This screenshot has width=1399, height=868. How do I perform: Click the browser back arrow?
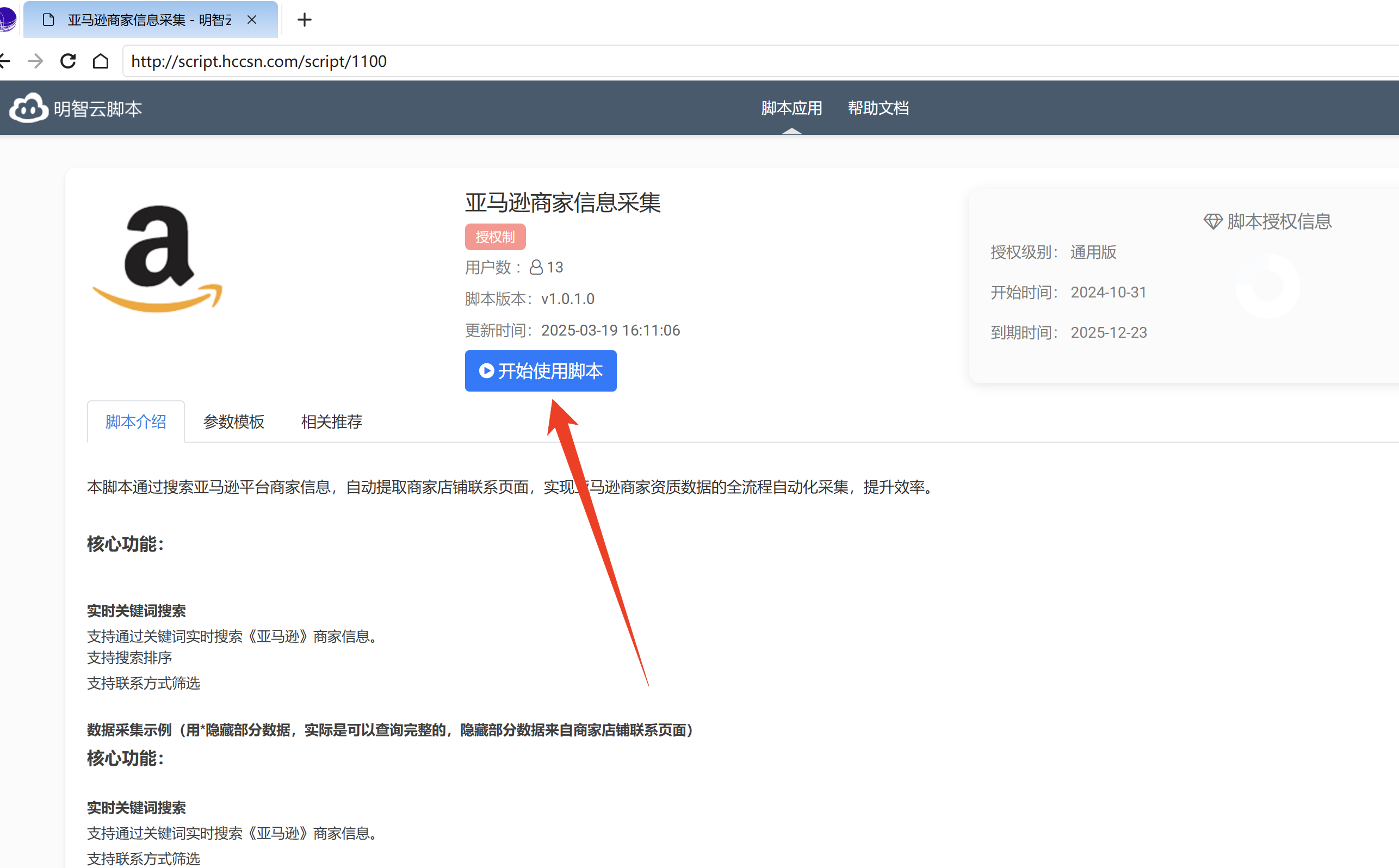pos(4,61)
